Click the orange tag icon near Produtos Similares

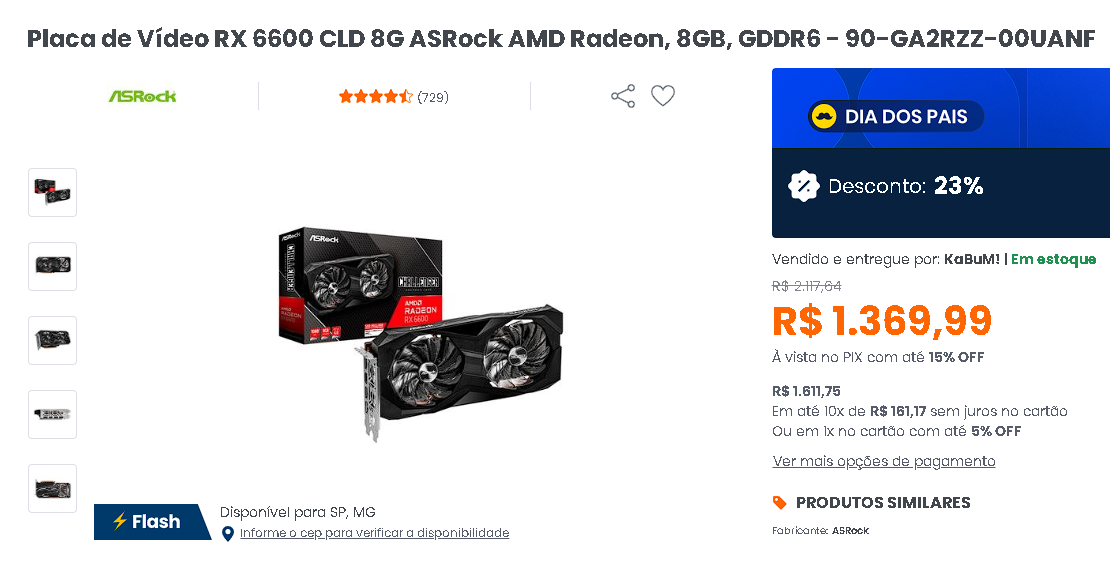[x=779, y=503]
